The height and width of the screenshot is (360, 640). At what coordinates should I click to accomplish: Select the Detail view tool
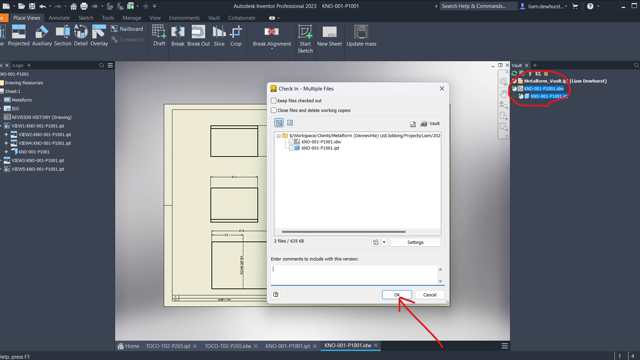[x=80, y=35]
